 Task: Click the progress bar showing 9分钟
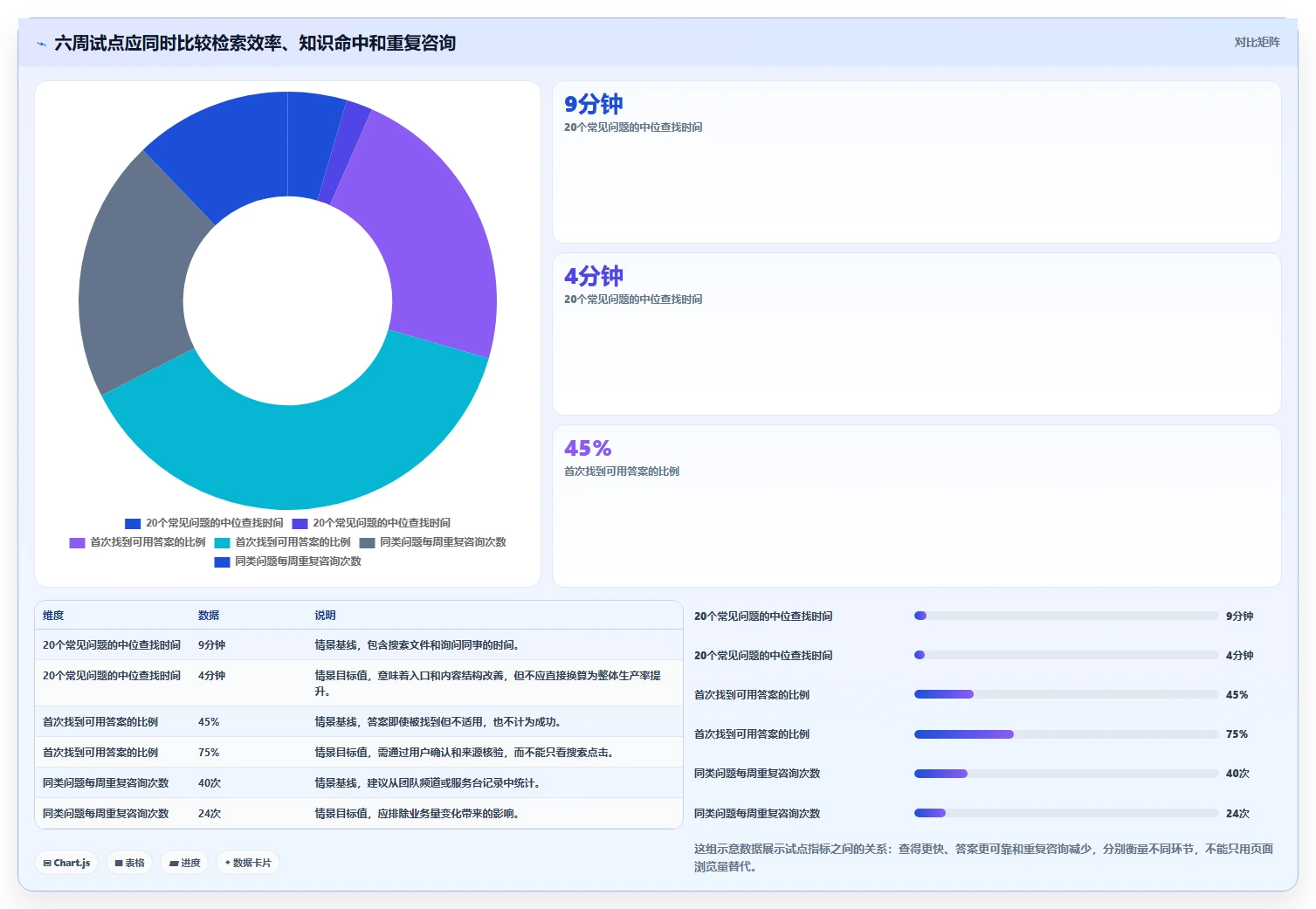(x=1066, y=616)
